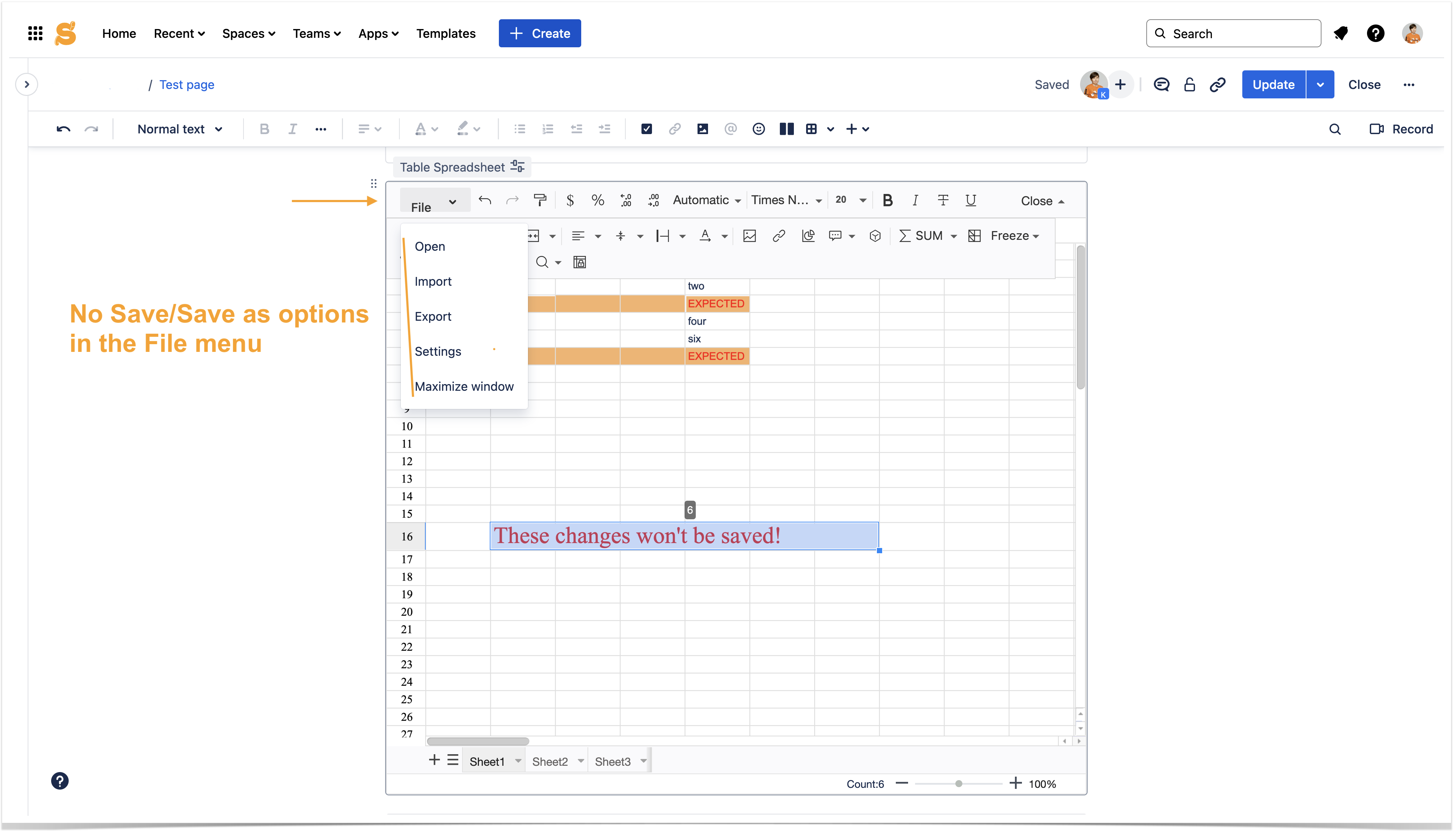Click the spreadsheet zoom slider handle
Image resolution: width=1456 pixels, height=833 pixels.
click(x=959, y=784)
